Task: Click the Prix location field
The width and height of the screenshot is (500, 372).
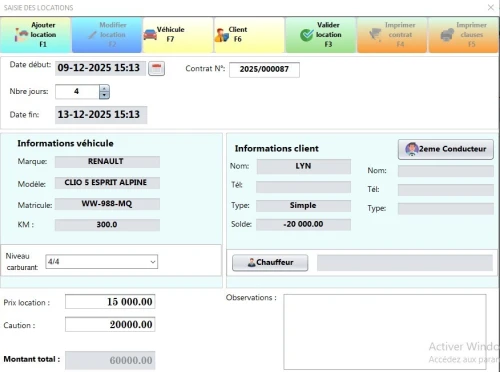Action: [110, 302]
